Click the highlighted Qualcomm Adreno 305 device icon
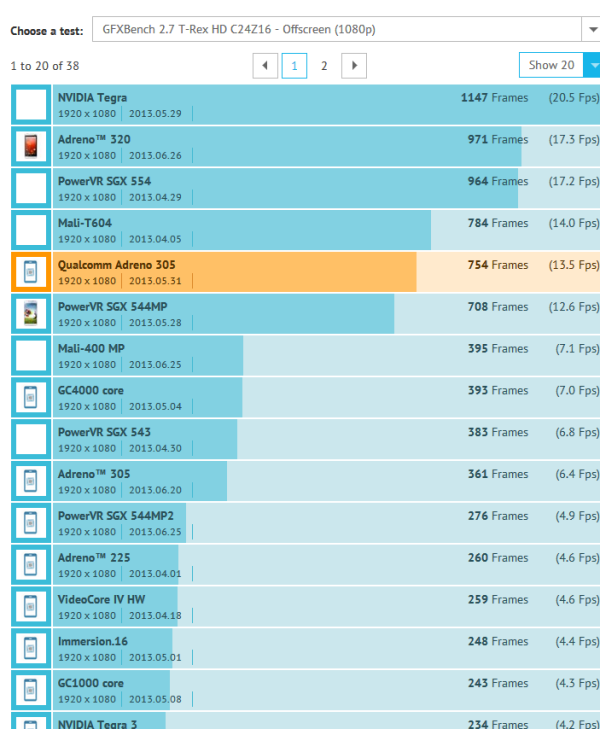The width and height of the screenshot is (600, 729). [x=31, y=272]
